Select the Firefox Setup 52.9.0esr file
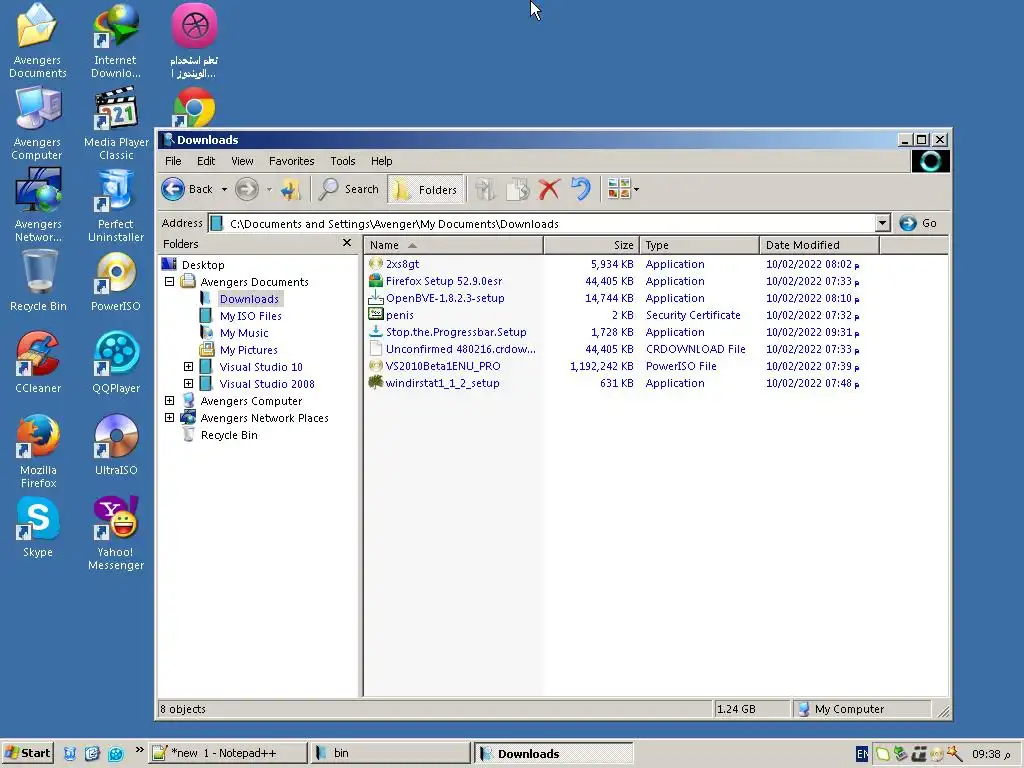The height and width of the screenshot is (768, 1024). pos(443,281)
